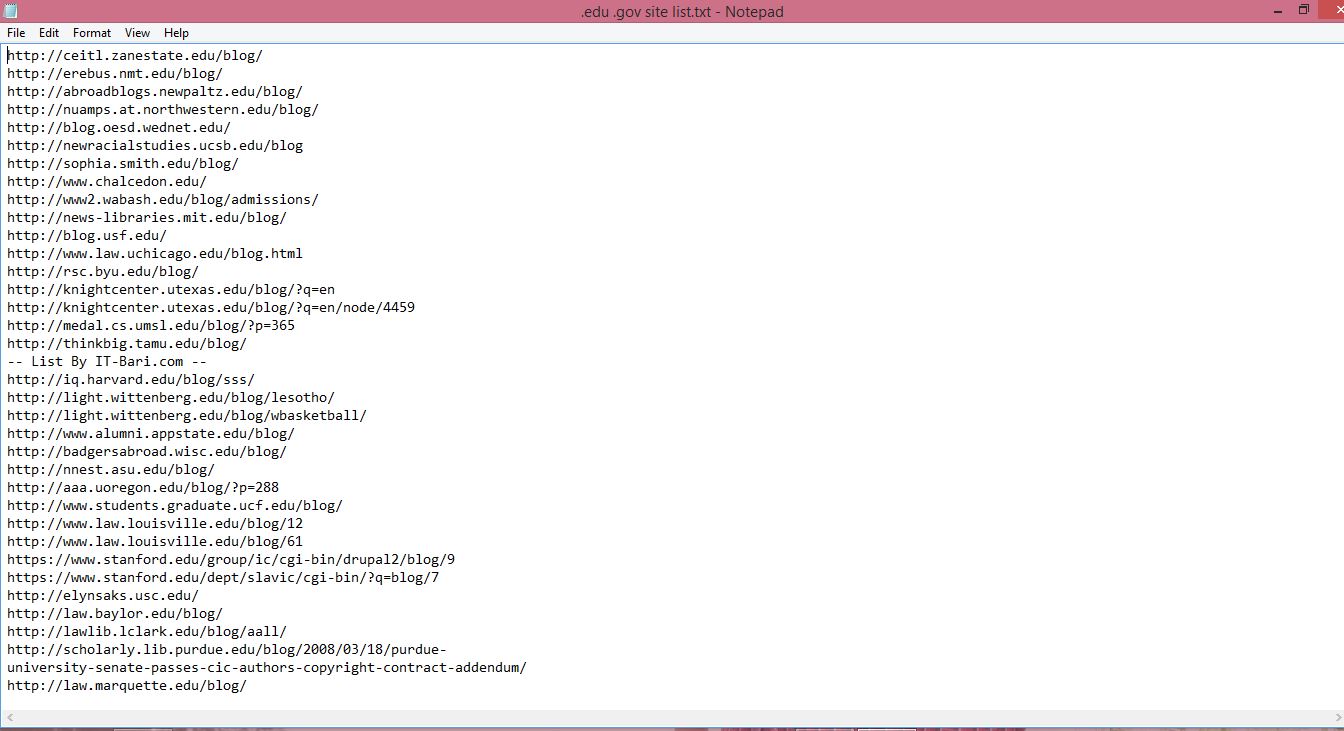Image resolution: width=1344 pixels, height=731 pixels.
Task: Click the "university-senate-passes-cic-authors" wrapped line
Action: coord(267,668)
